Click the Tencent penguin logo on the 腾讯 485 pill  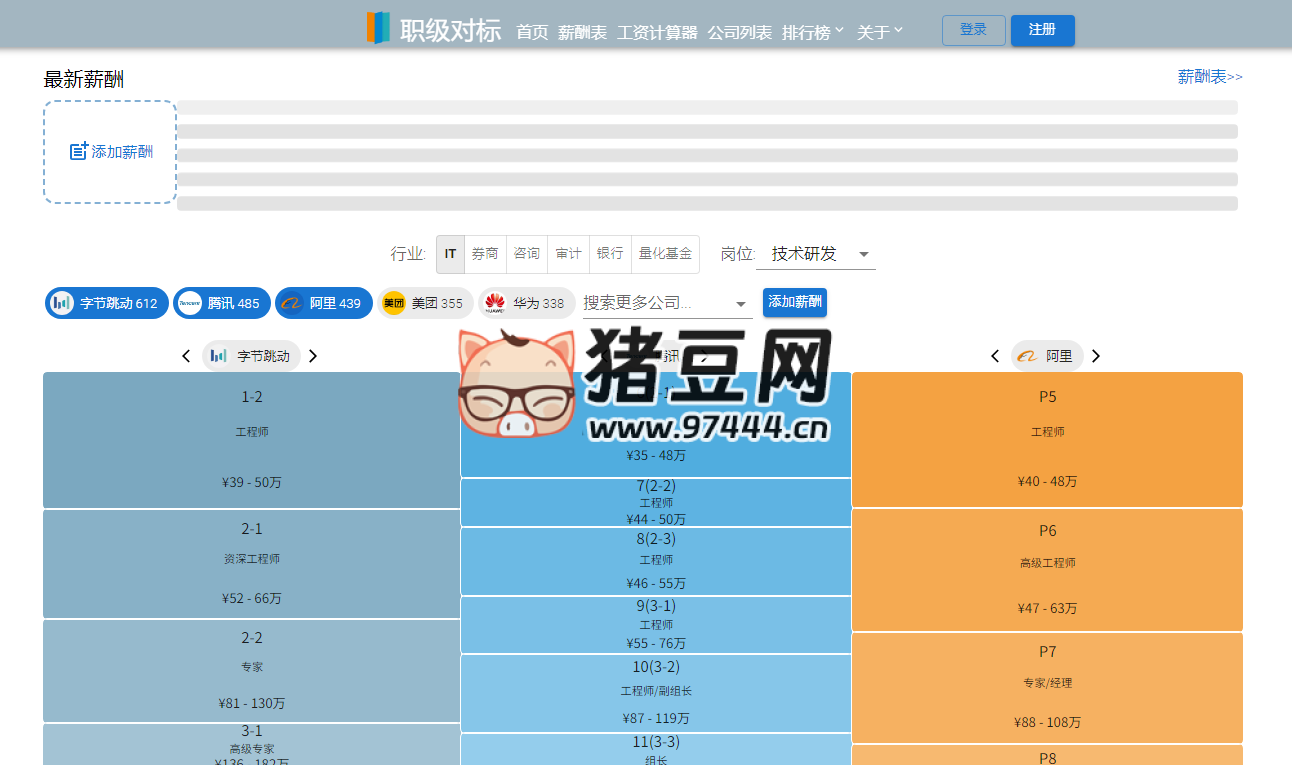[189, 302]
